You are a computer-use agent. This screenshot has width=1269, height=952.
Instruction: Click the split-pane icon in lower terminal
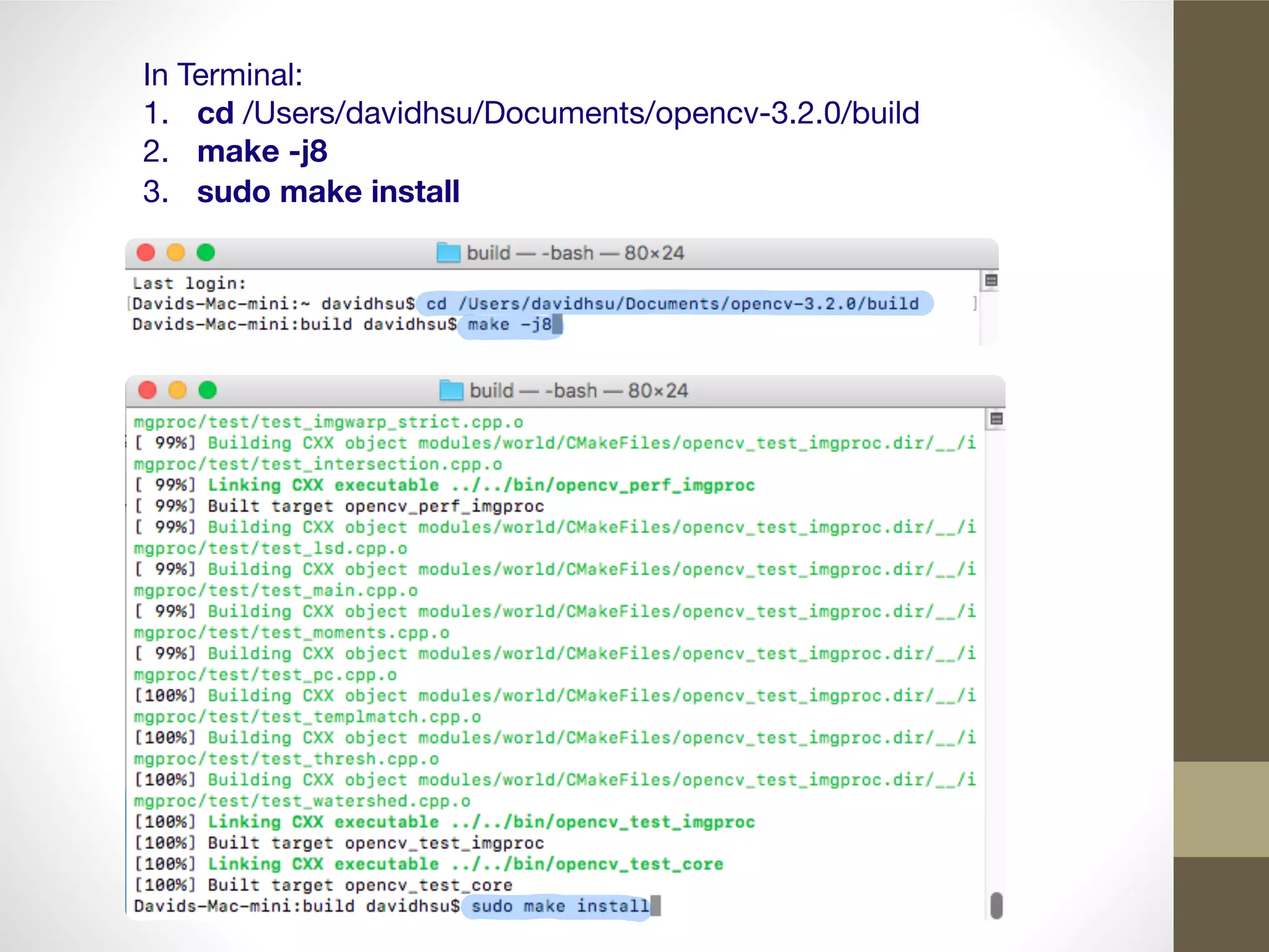(996, 419)
